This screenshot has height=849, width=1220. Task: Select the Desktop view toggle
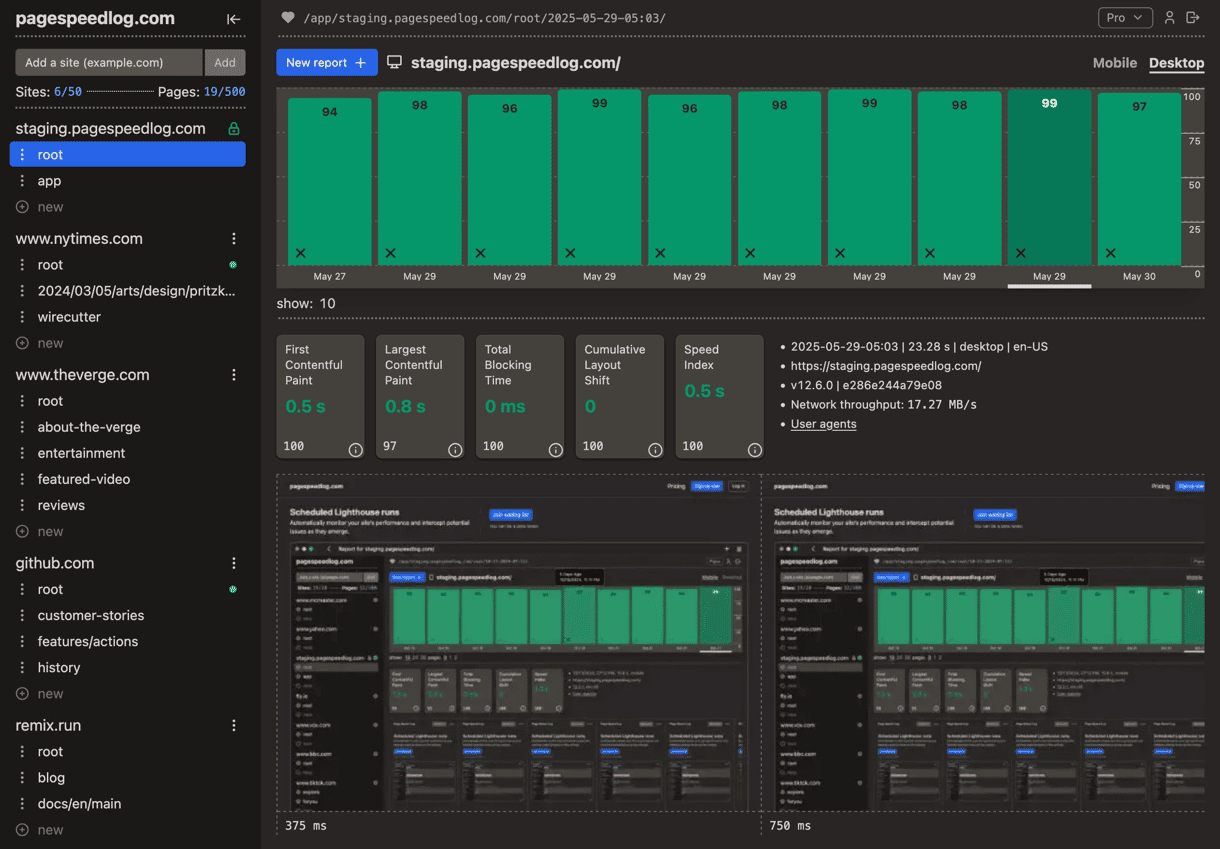click(x=1176, y=62)
